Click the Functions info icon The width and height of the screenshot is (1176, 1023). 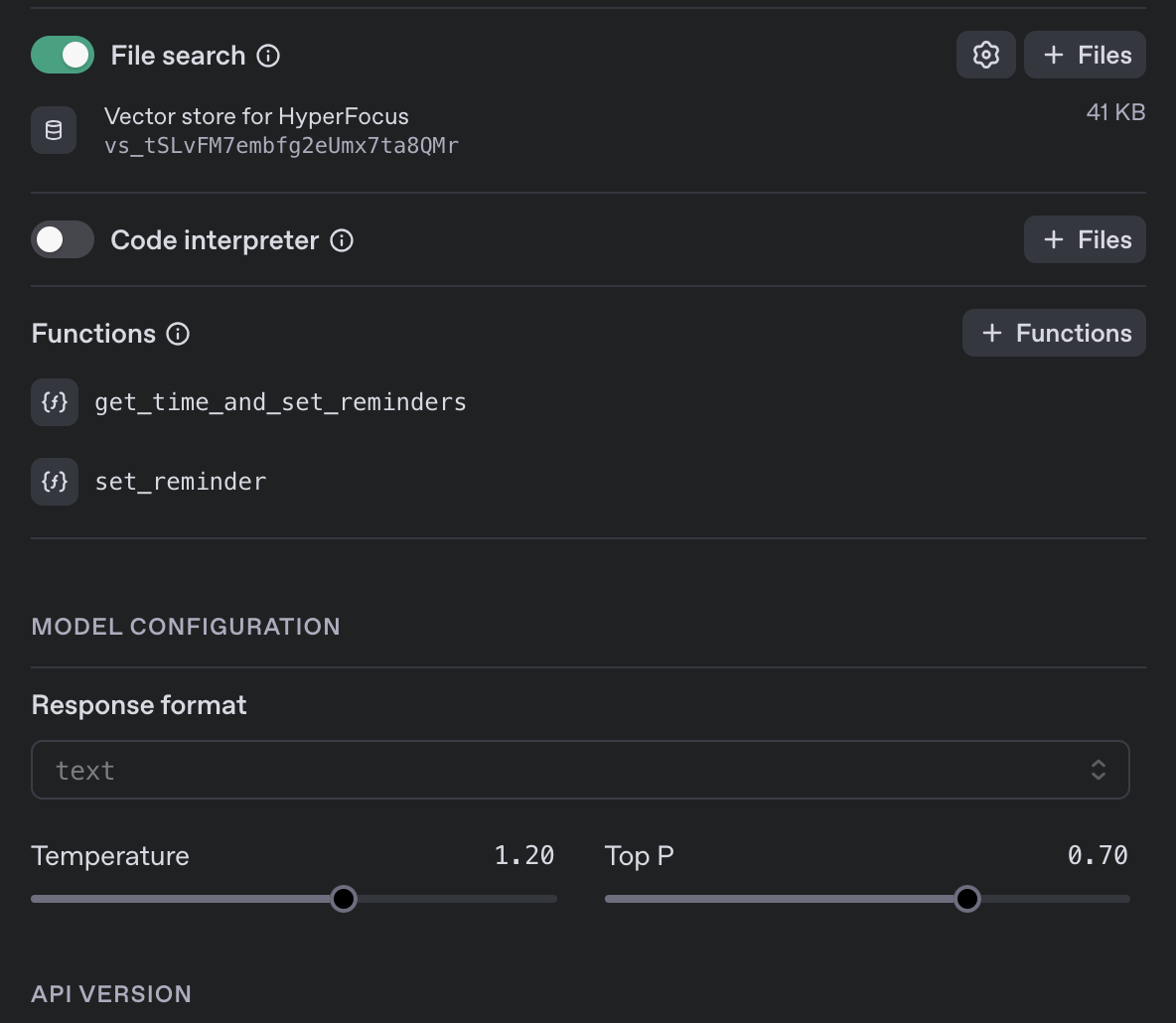point(178,334)
